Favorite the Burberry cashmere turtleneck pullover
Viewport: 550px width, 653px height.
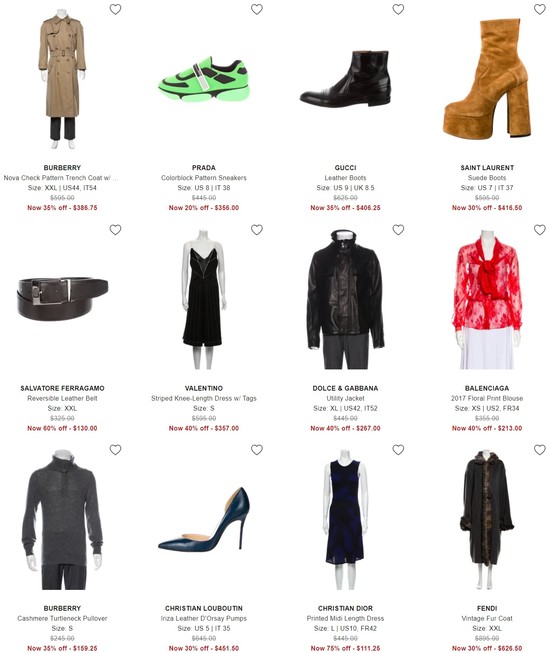[x=115, y=450]
